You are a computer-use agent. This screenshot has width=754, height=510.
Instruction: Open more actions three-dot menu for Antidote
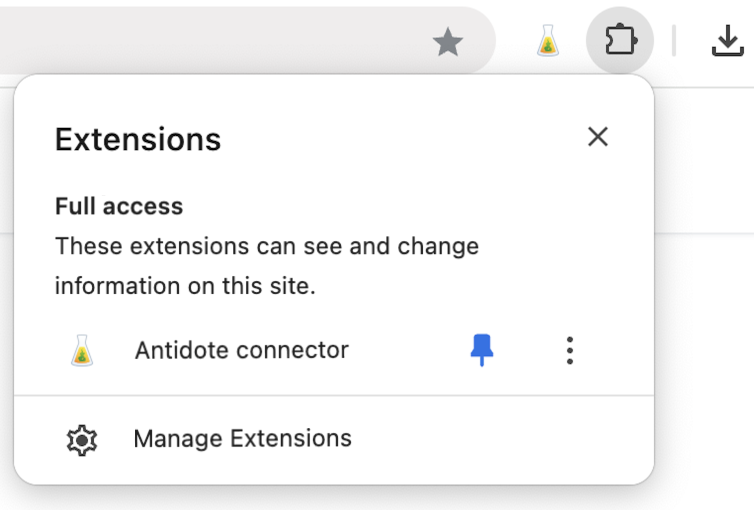pos(569,350)
